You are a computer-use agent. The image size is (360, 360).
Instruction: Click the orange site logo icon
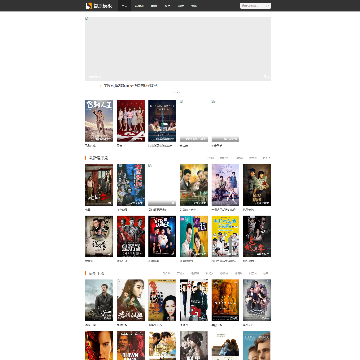coord(88,6)
